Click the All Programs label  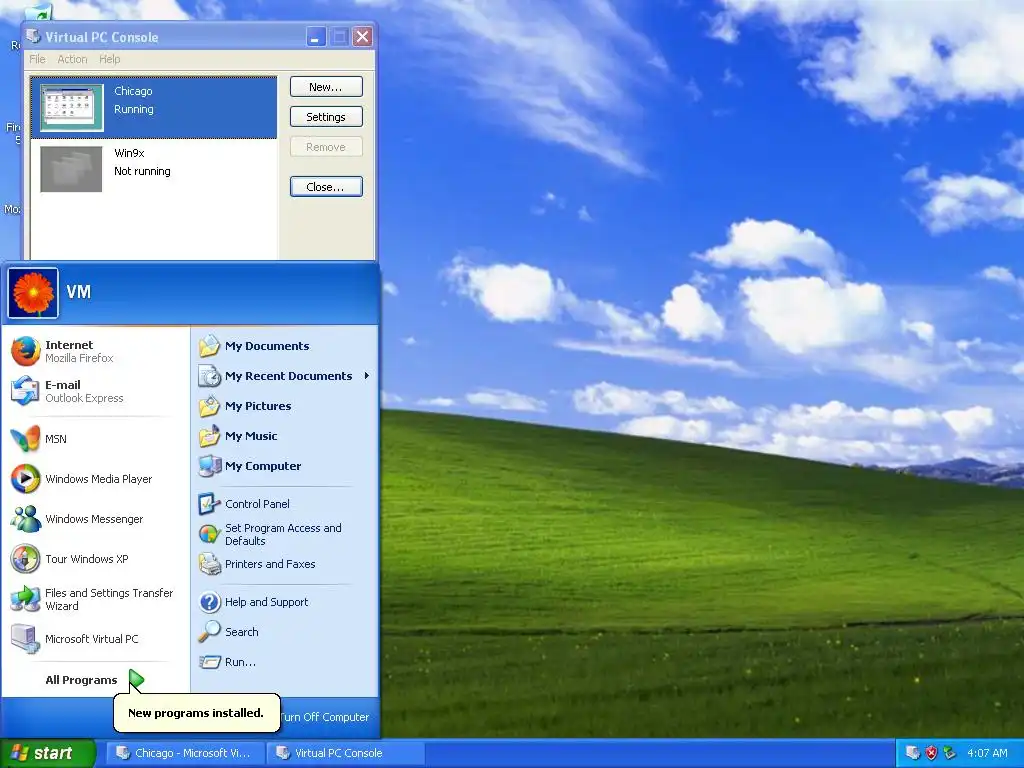[x=81, y=680]
